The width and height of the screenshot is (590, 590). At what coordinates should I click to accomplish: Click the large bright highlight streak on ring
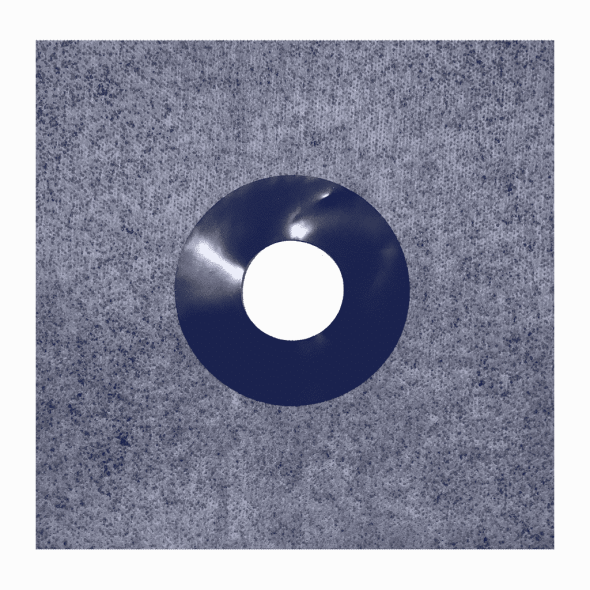[214, 259]
